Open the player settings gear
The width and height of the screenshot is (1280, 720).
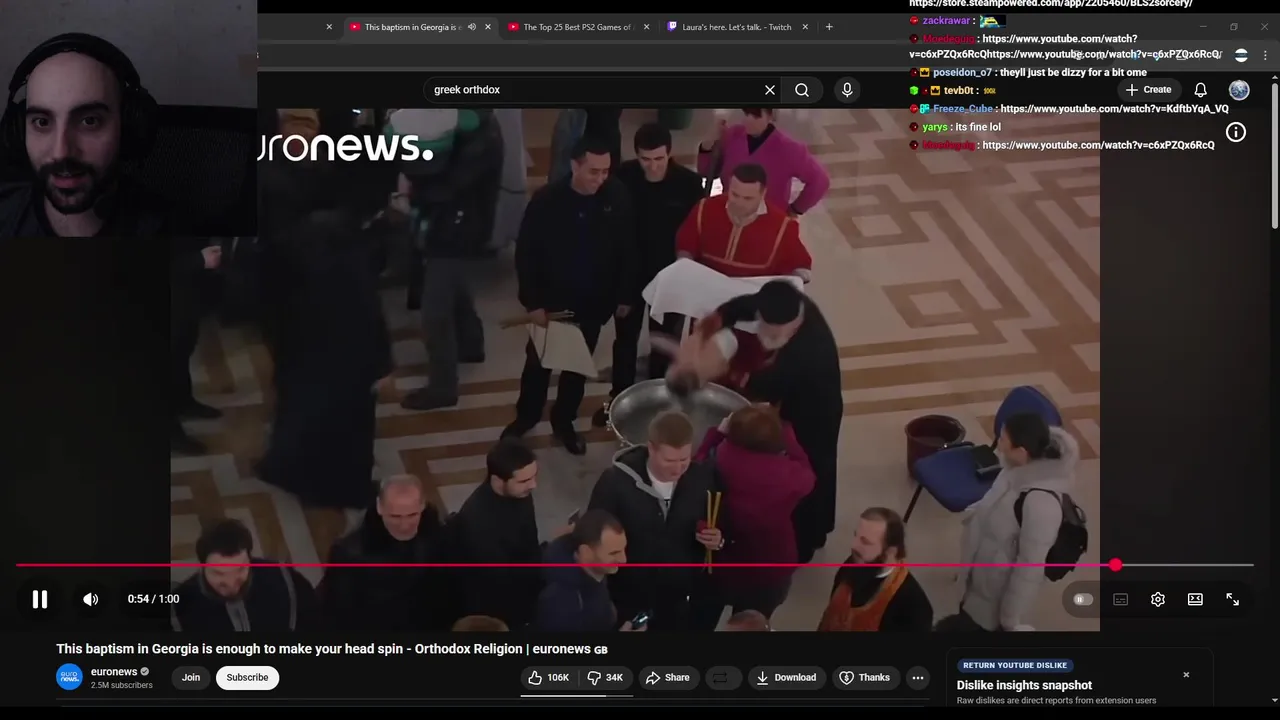pyautogui.click(x=1158, y=599)
